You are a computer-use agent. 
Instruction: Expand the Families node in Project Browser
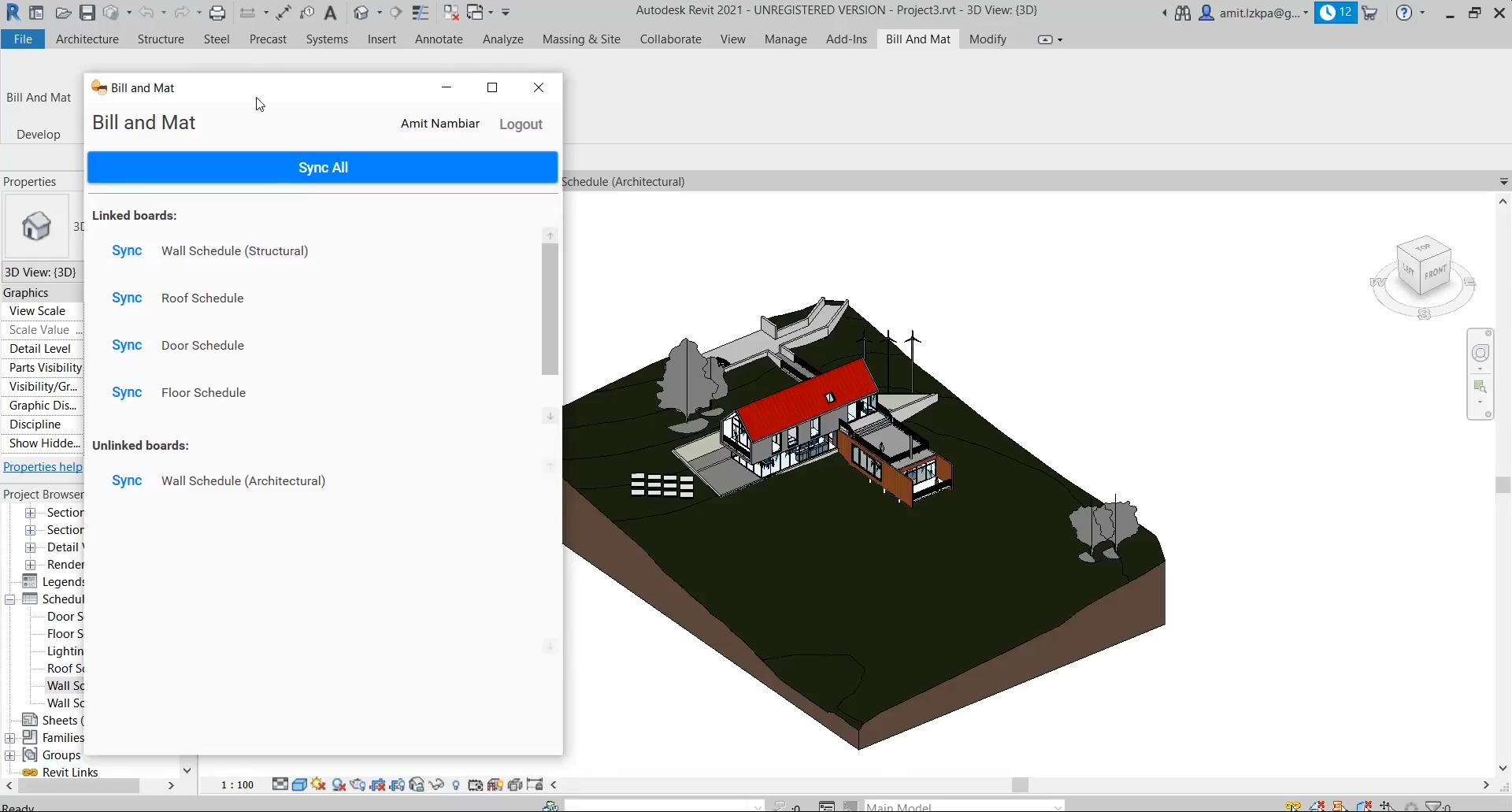click(10, 738)
